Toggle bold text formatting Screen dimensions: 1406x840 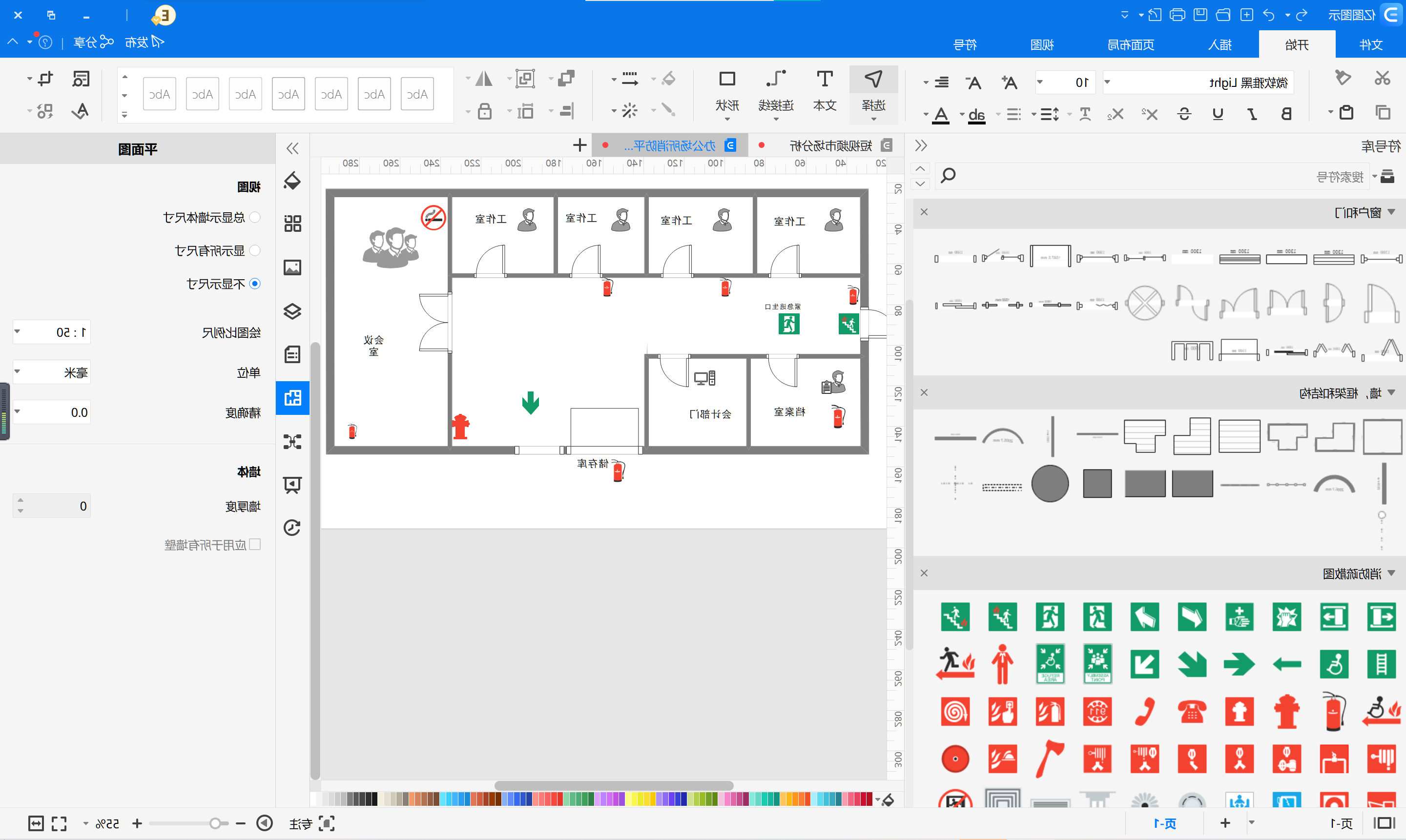coord(1286,114)
